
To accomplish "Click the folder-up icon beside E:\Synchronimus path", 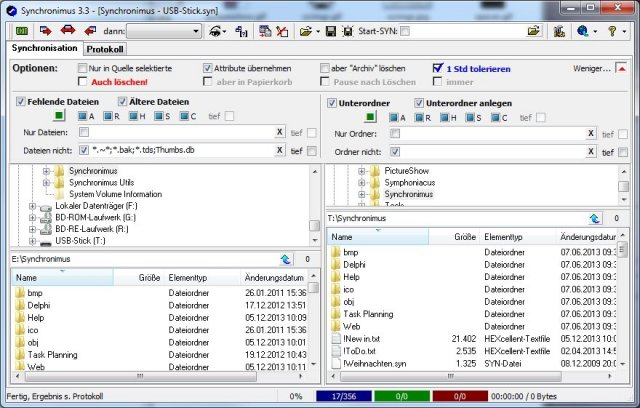I will (285, 257).
